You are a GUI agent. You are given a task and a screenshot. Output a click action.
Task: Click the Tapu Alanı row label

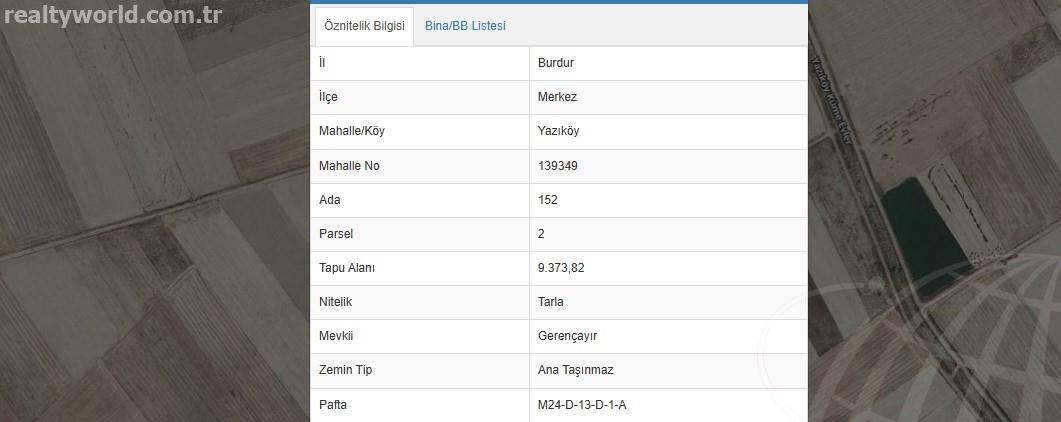coord(346,268)
